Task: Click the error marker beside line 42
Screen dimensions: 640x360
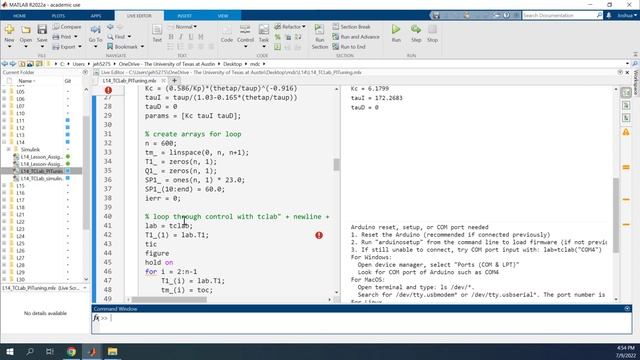Action: [319, 235]
